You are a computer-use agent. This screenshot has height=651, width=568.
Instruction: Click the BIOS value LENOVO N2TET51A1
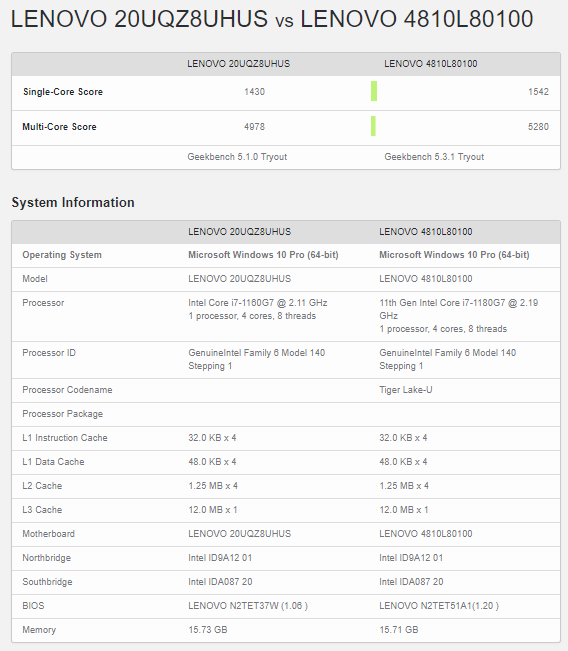click(x=439, y=606)
